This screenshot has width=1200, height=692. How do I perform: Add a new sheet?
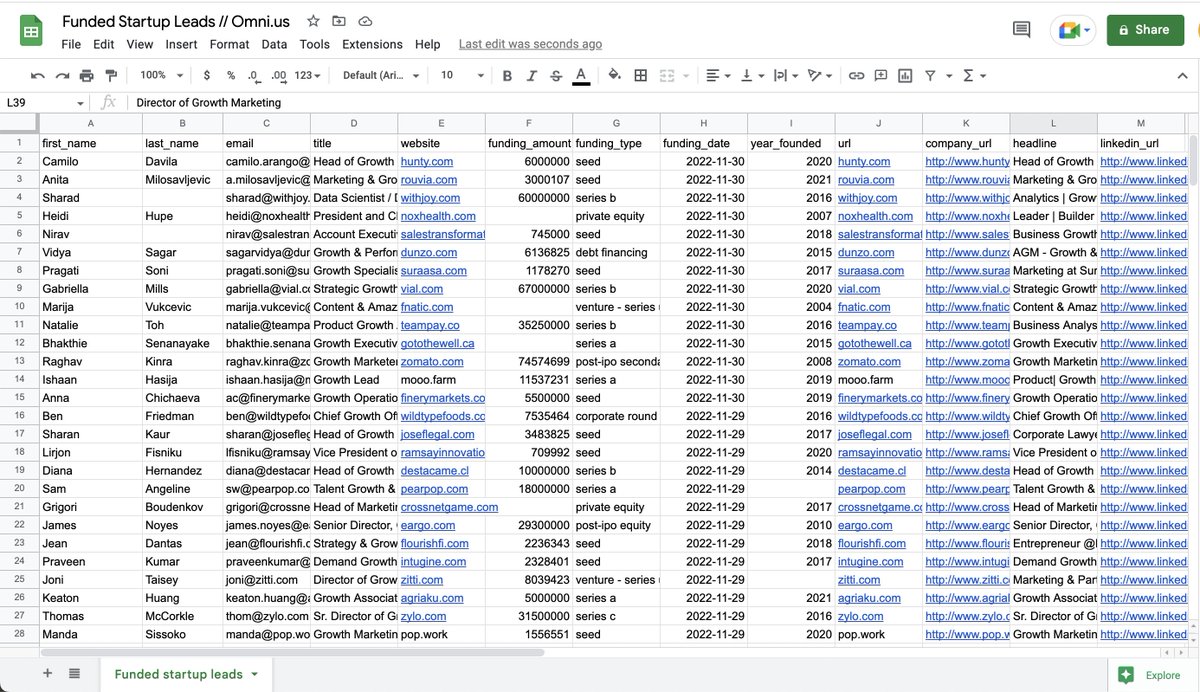coord(47,674)
